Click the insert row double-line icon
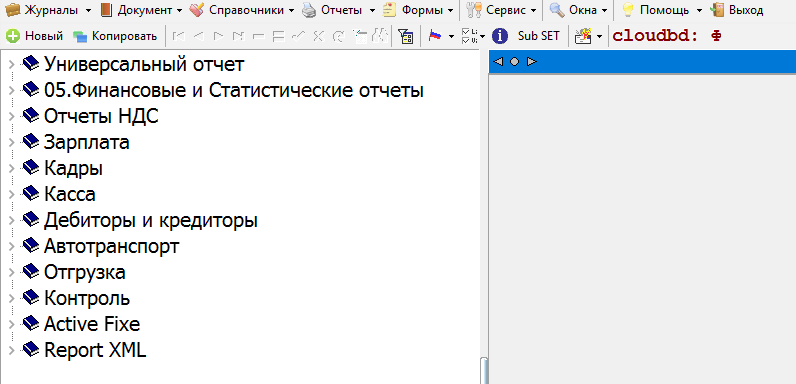This screenshot has height=384, width=796. 278,36
